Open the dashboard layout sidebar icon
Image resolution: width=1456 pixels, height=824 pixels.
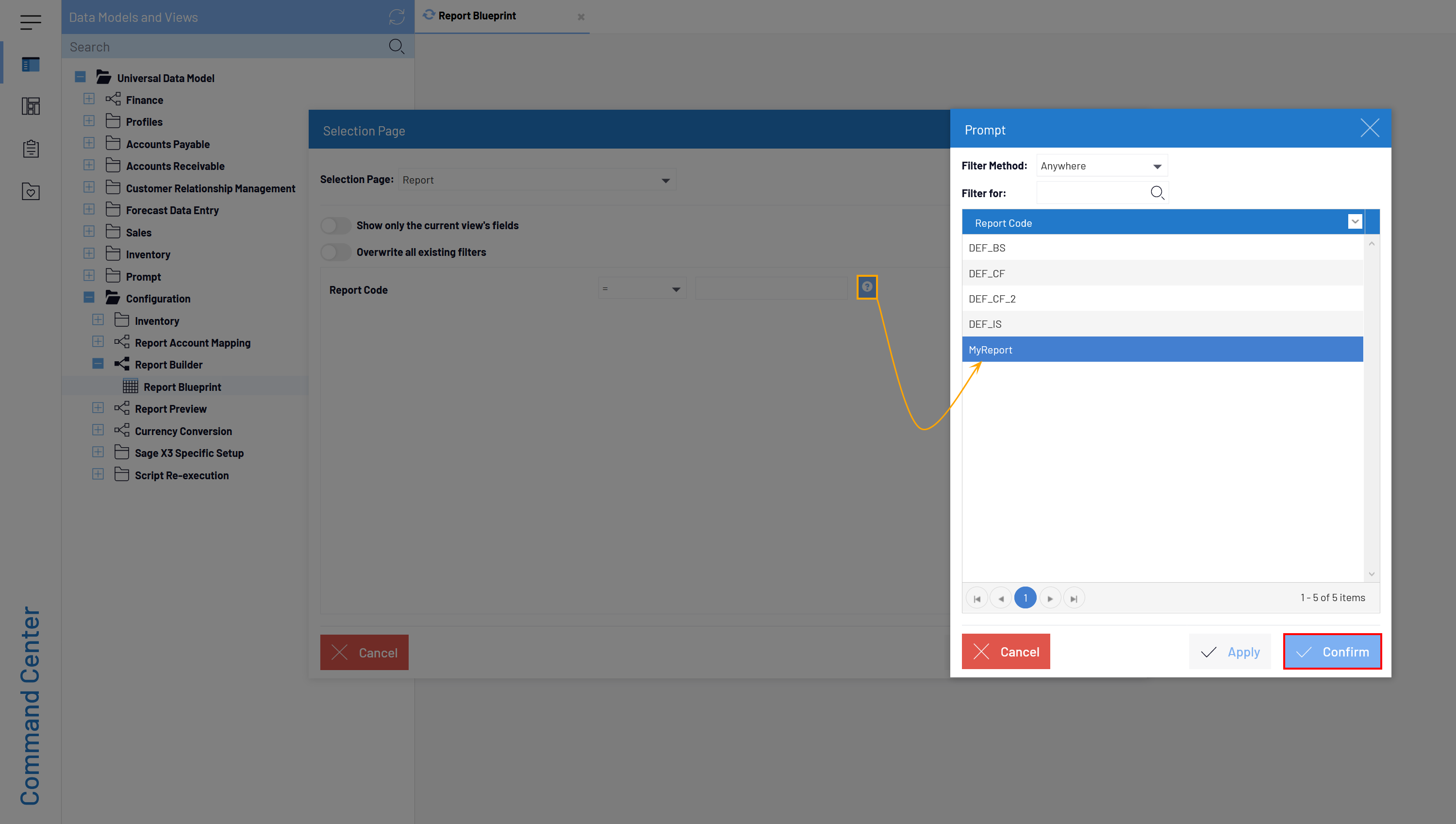point(31,106)
